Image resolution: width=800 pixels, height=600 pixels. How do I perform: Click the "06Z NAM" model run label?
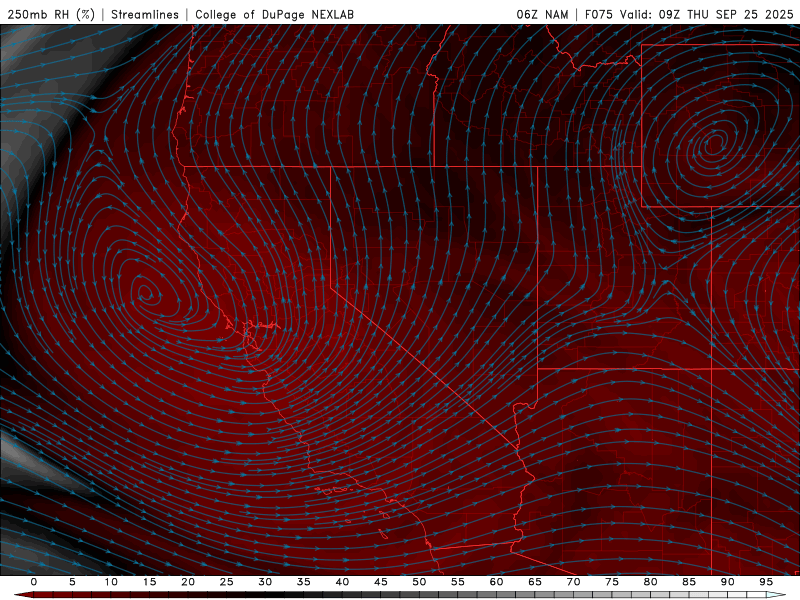542,14
